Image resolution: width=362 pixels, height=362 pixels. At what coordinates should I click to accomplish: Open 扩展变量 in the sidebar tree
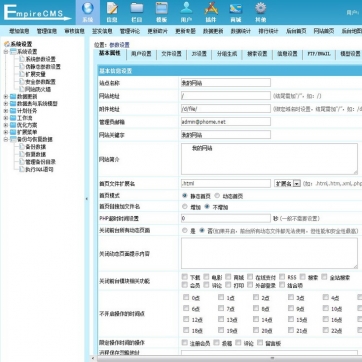pos(36,74)
